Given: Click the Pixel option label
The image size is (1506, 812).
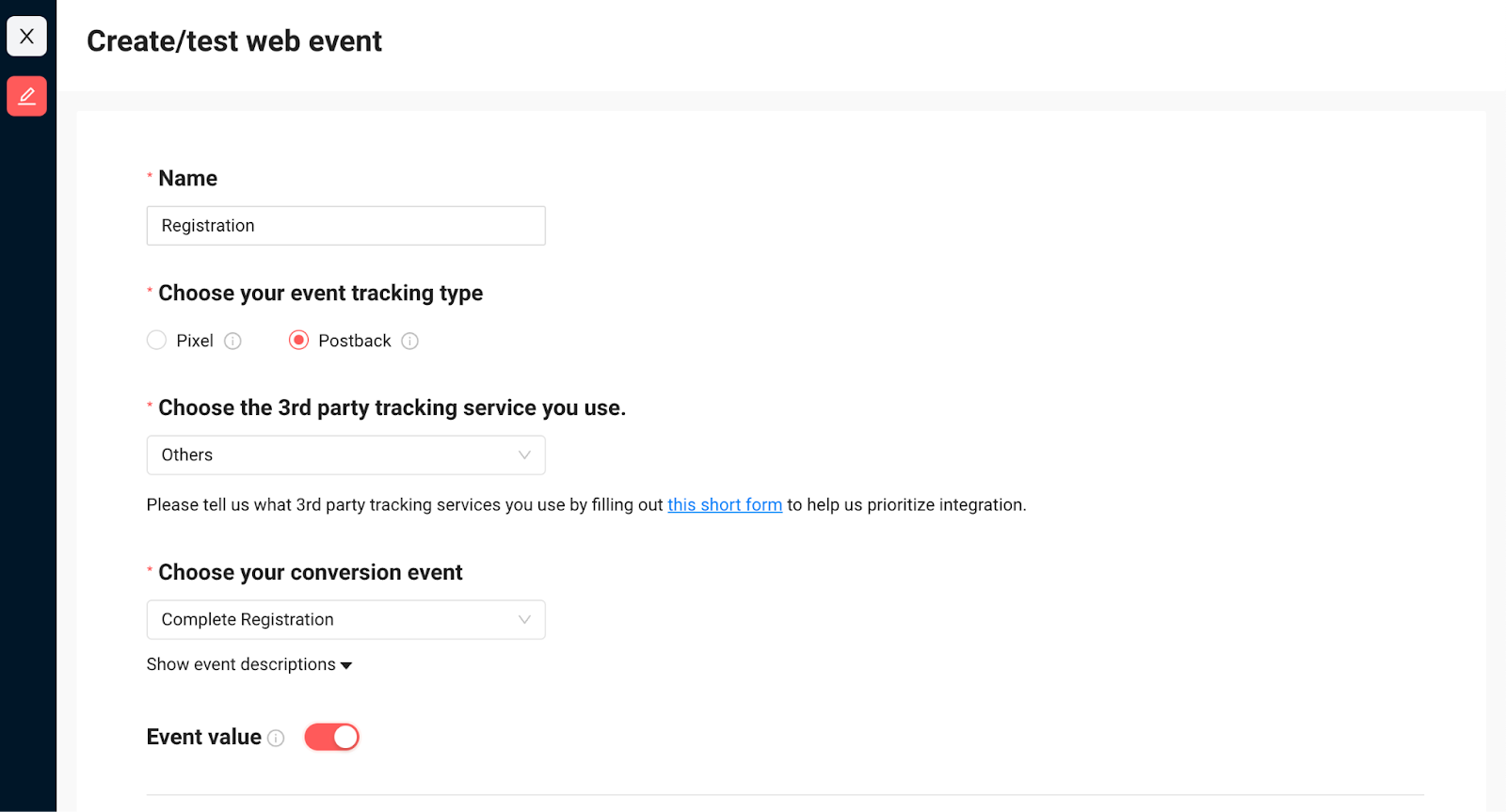Looking at the screenshot, I should pyautogui.click(x=195, y=341).
